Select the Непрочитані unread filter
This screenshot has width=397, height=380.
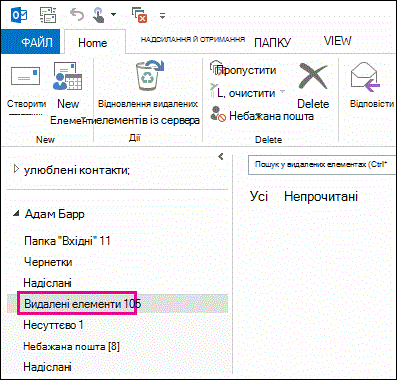[x=321, y=196]
